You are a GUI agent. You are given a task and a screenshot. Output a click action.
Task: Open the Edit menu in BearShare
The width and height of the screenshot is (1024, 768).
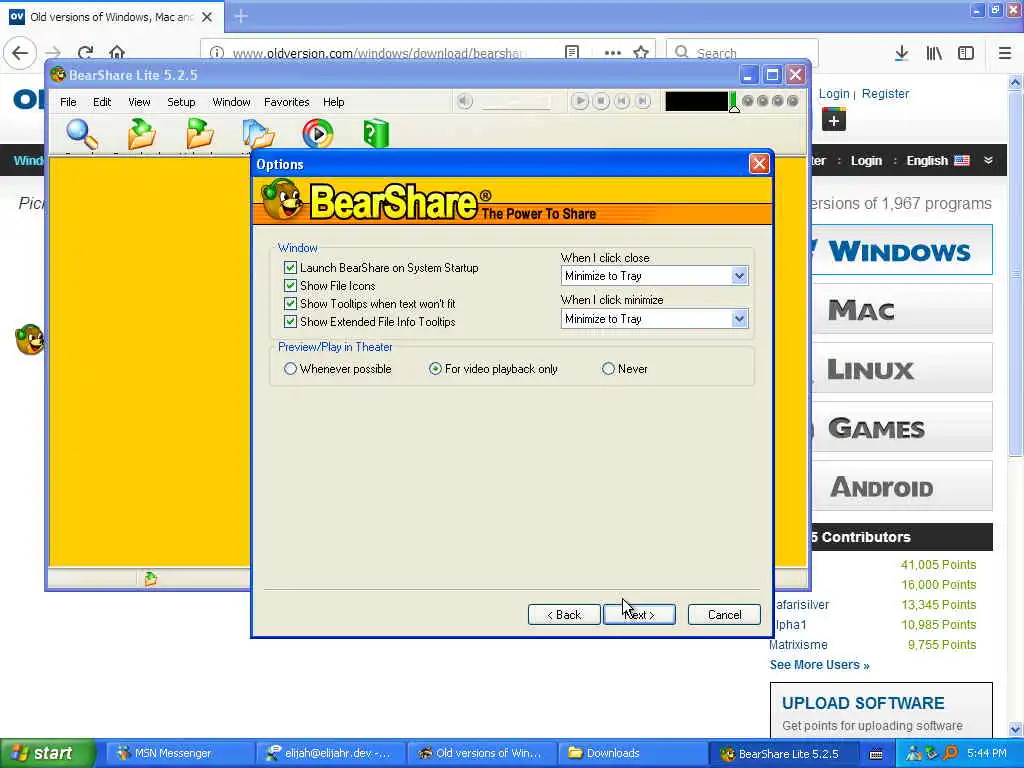(102, 102)
